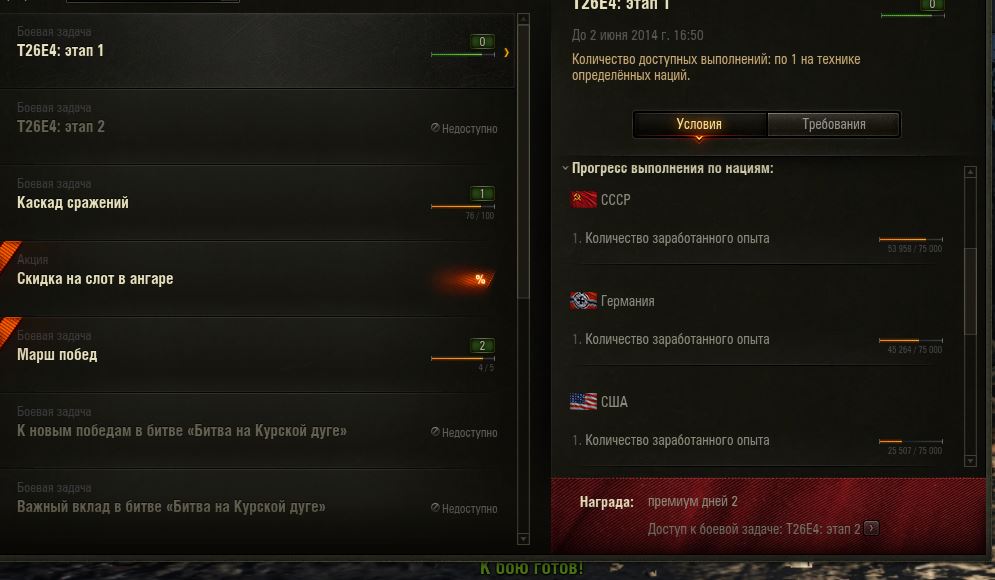Click the USA flag icon
The width and height of the screenshot is (995, 580).
coord(583,401)
